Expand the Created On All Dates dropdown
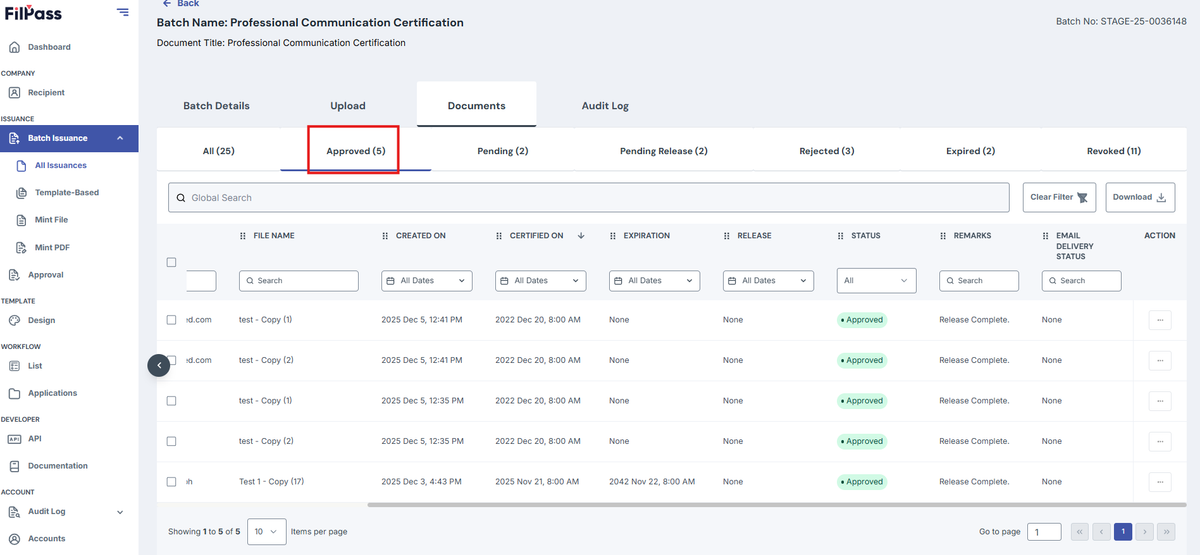 (x=427, y=281)
